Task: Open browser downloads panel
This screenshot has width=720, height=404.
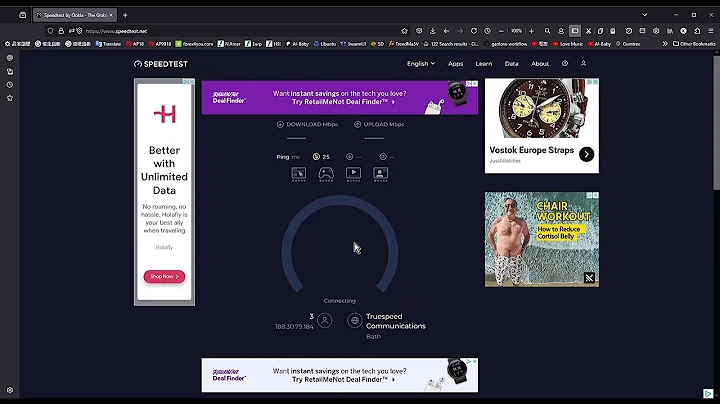Action: click(x=433, y=31)
